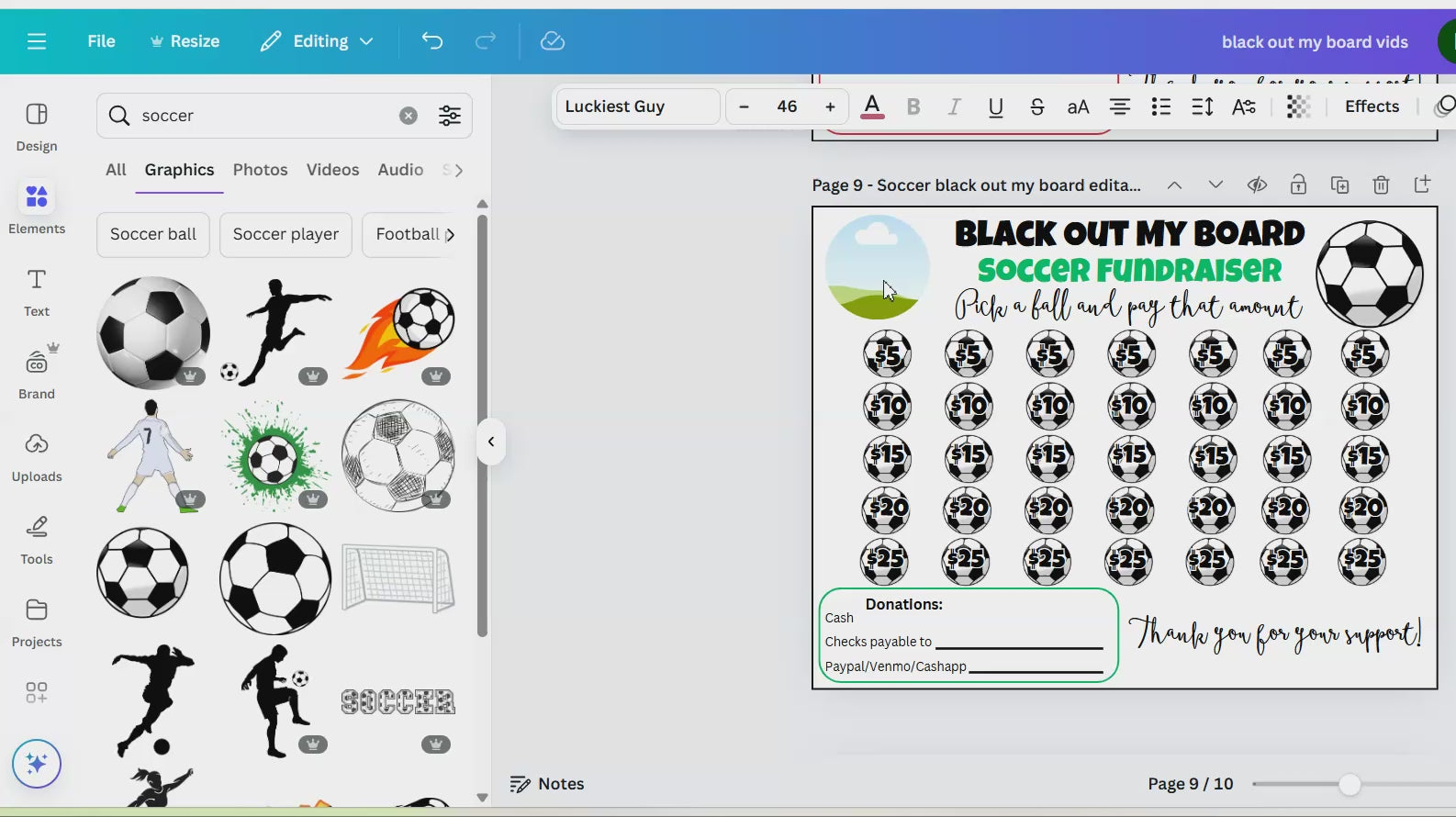Click the undo arrow icon

pyautogui.click(x=431, y=41)
